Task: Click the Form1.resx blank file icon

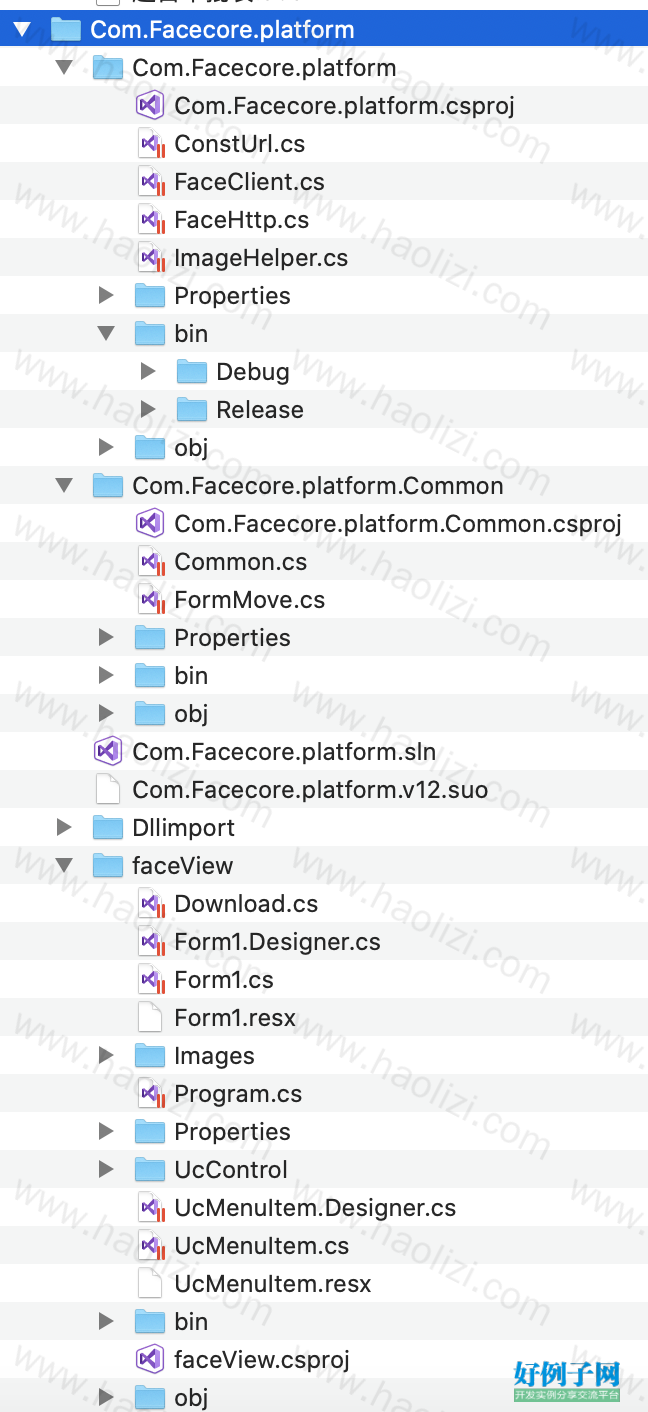Action: click(149, 1018)
